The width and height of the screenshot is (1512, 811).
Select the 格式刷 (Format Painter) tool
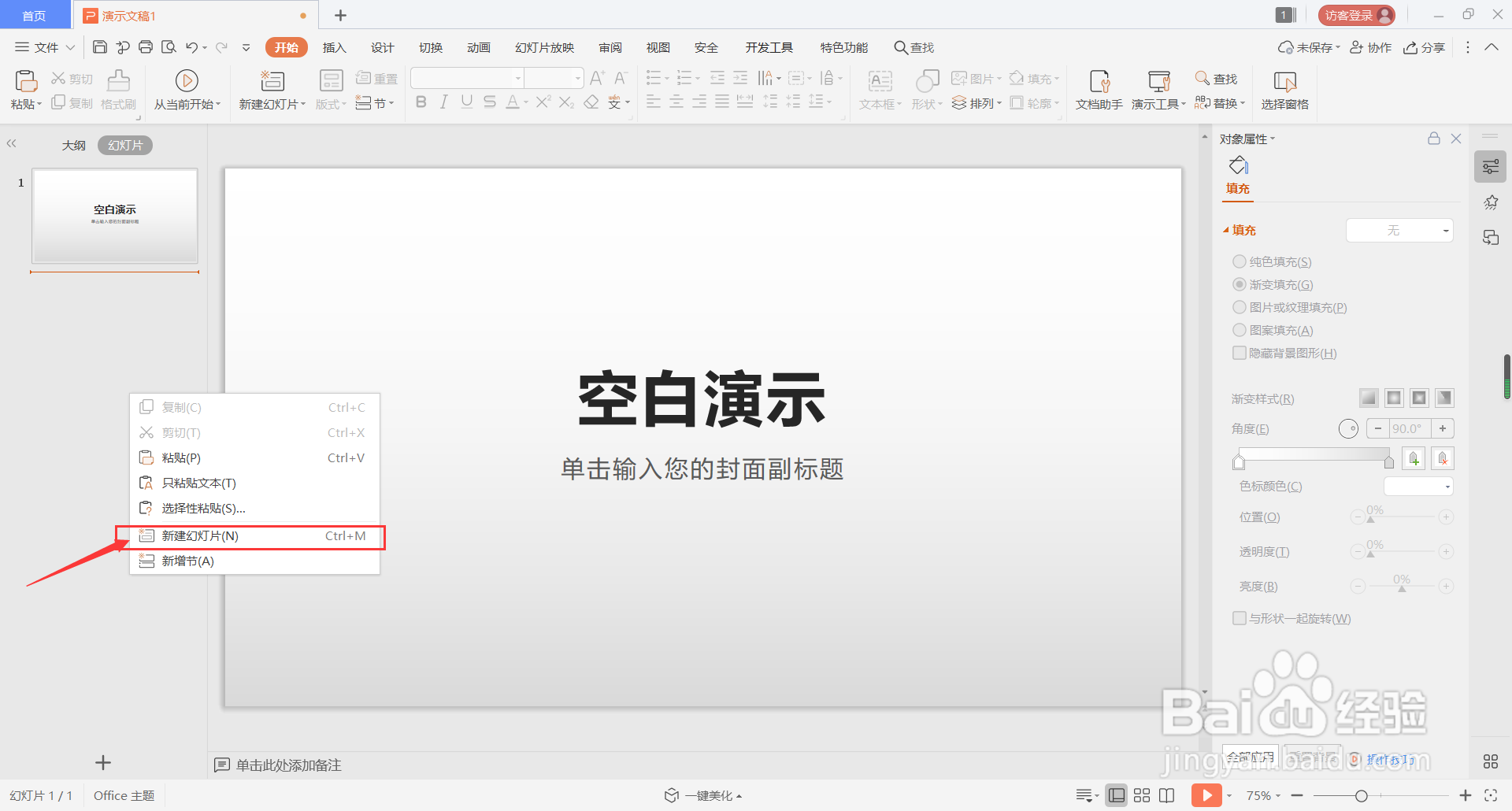click(118, 89)
